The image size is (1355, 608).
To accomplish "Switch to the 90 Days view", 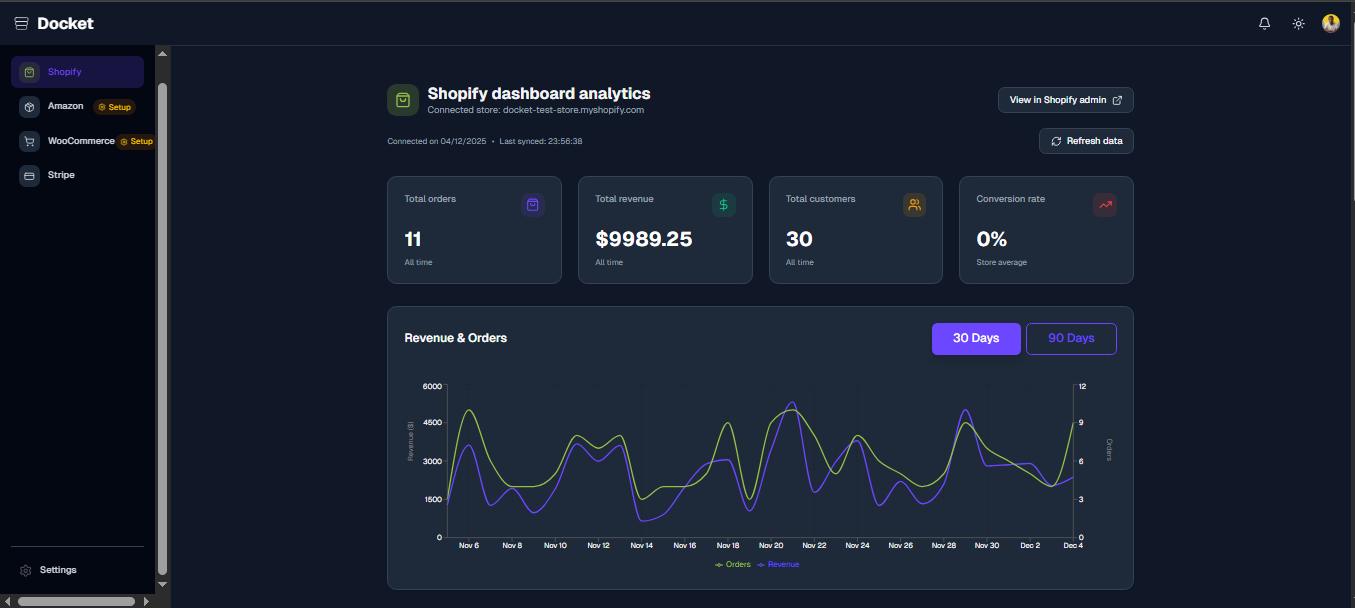I will [x=1071, y=338].
